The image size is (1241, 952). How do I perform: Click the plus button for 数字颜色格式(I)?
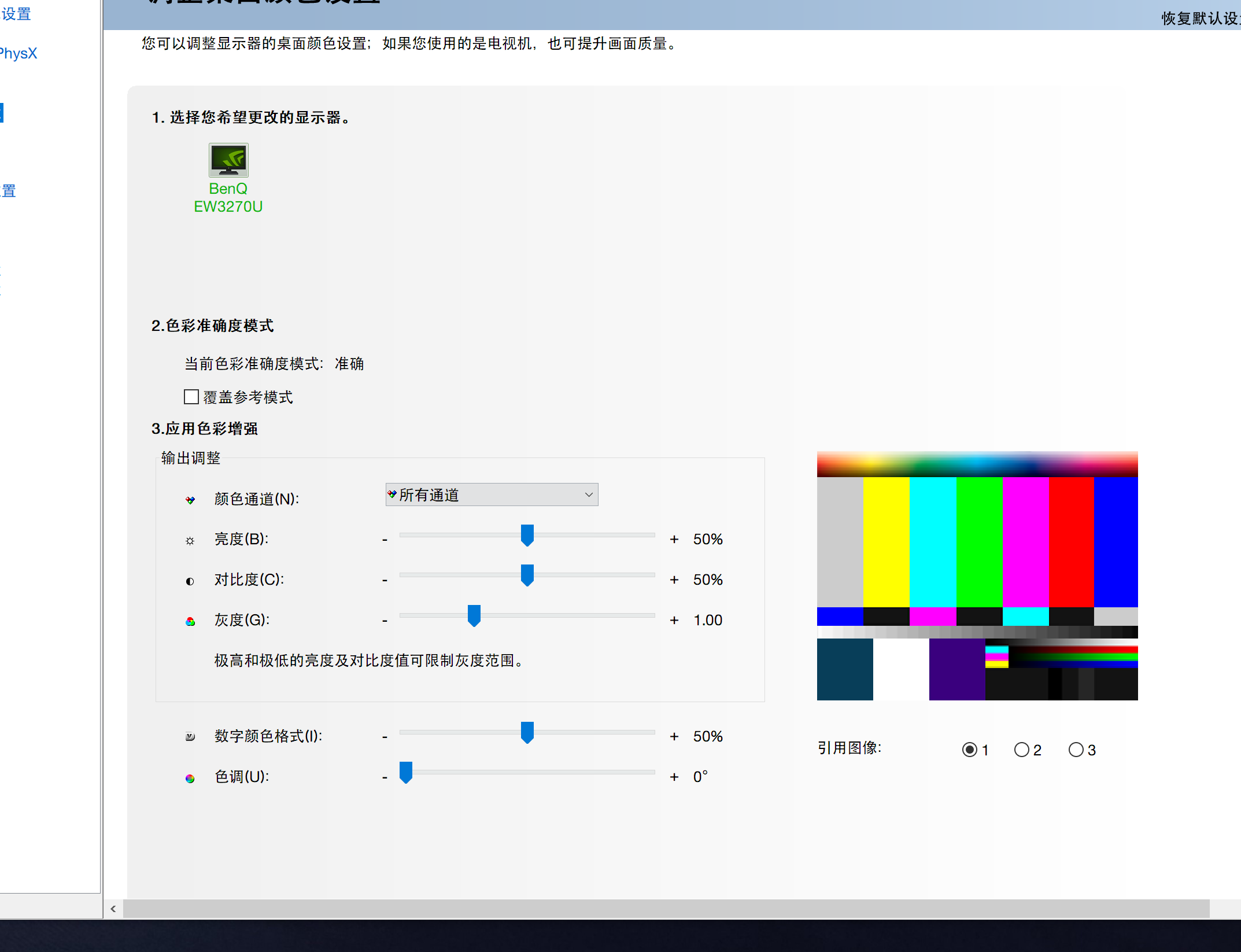(674, 736)
